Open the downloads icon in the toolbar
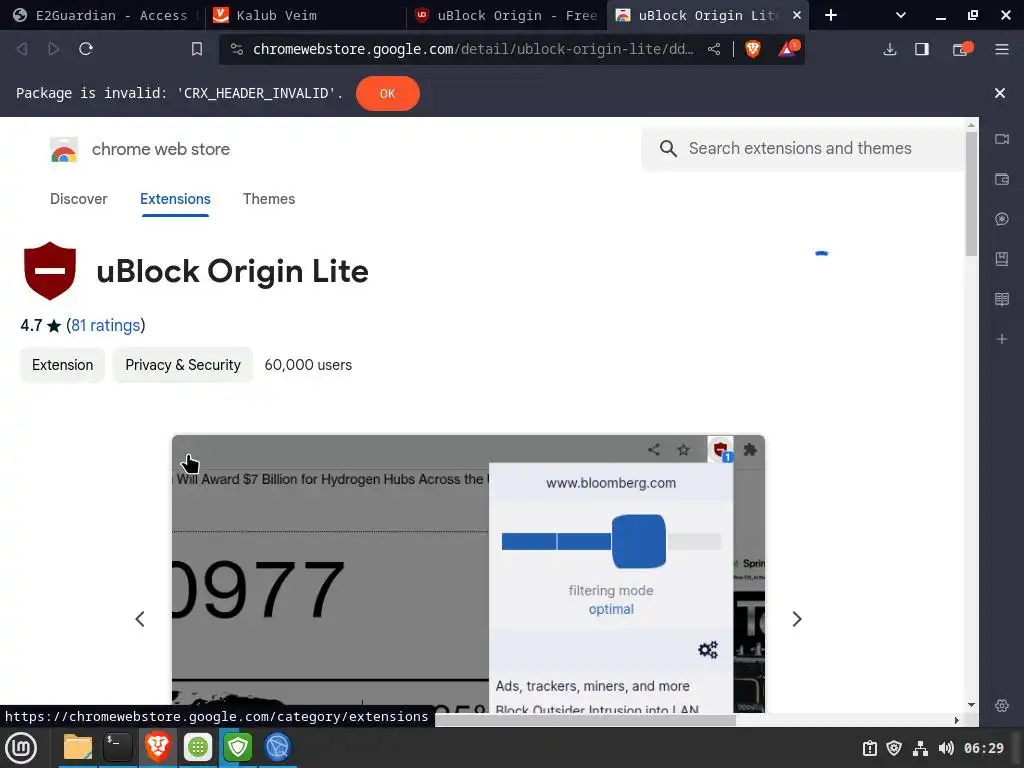Image resolution: width=1024 pixels, height=768 pixels. pyautogui.click(x=889, y=49)
